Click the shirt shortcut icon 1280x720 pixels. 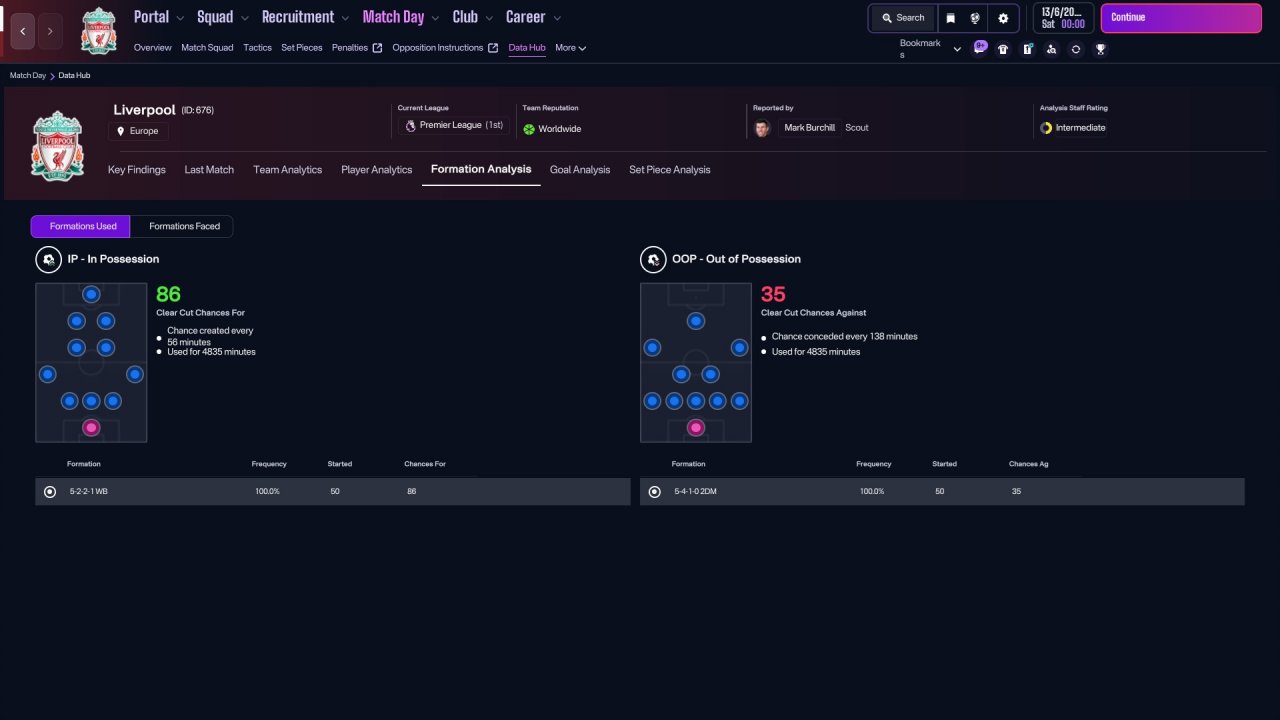[1003, 49]
